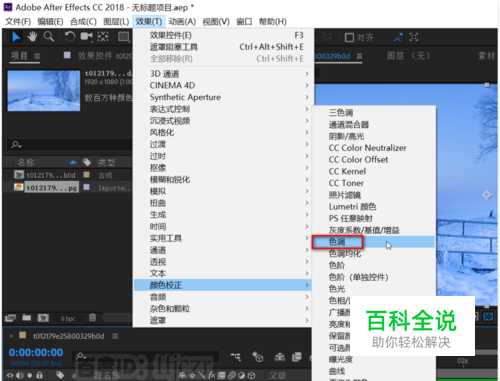
Task: Click the frame blending icon in timeline
Action: pyautogui.click(x=296, y=357)
